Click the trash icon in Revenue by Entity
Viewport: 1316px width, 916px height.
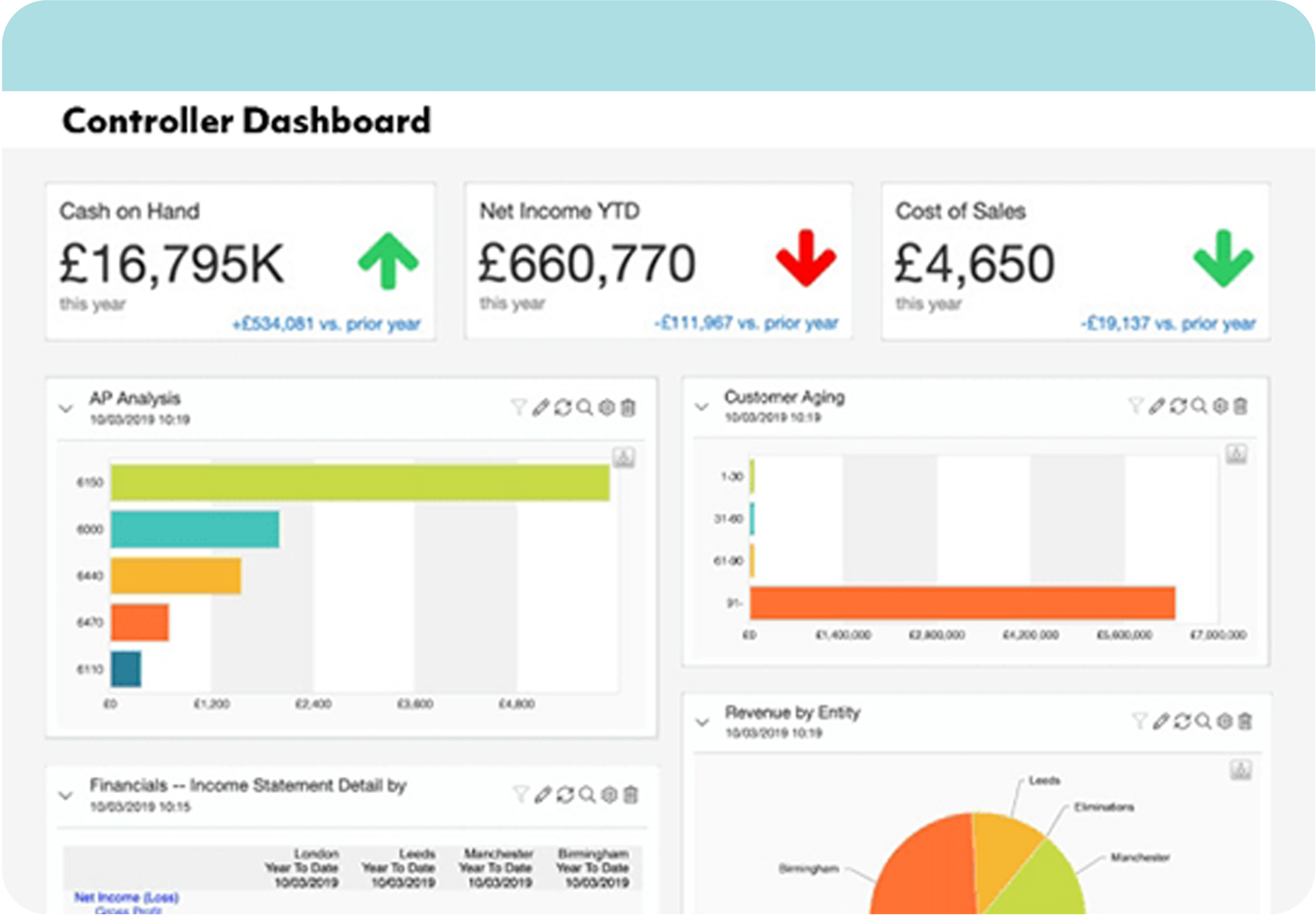(1245, 721)
